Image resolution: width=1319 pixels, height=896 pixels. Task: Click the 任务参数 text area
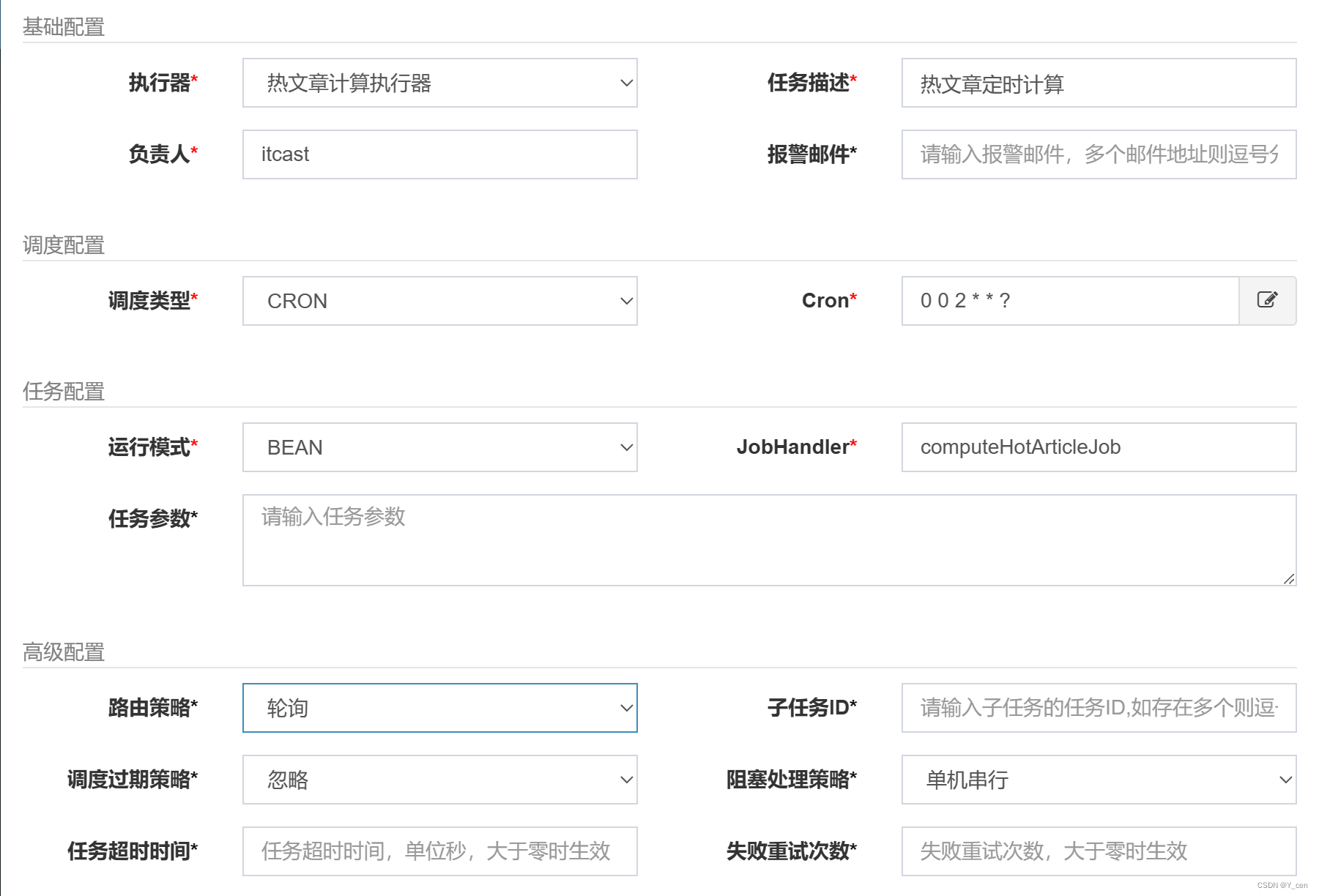coord(770,540)
